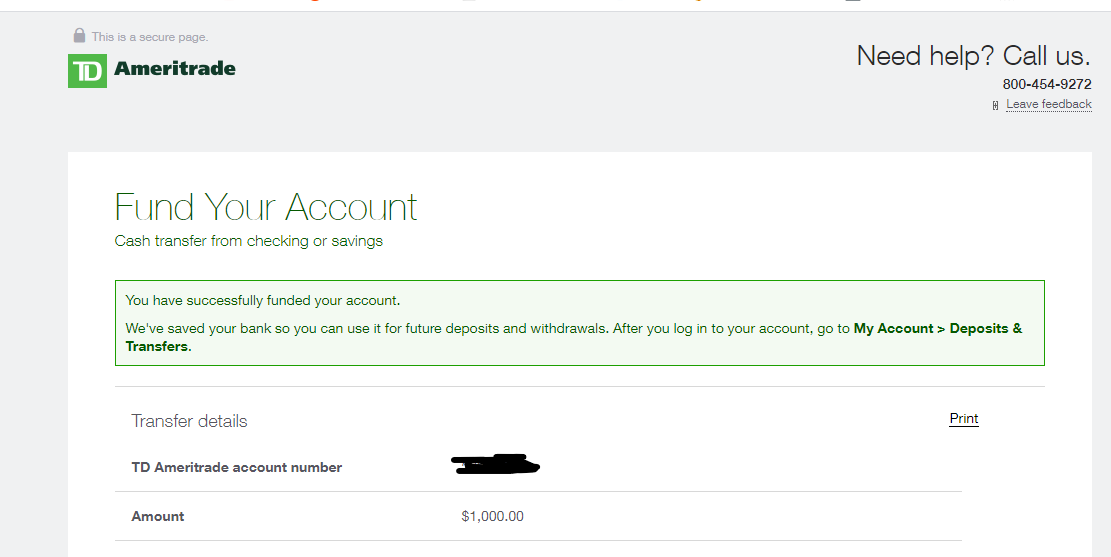Viewport: 1111px width, 557px height.
Task: Open the Leave feedback link
Action: point(1049,104)
